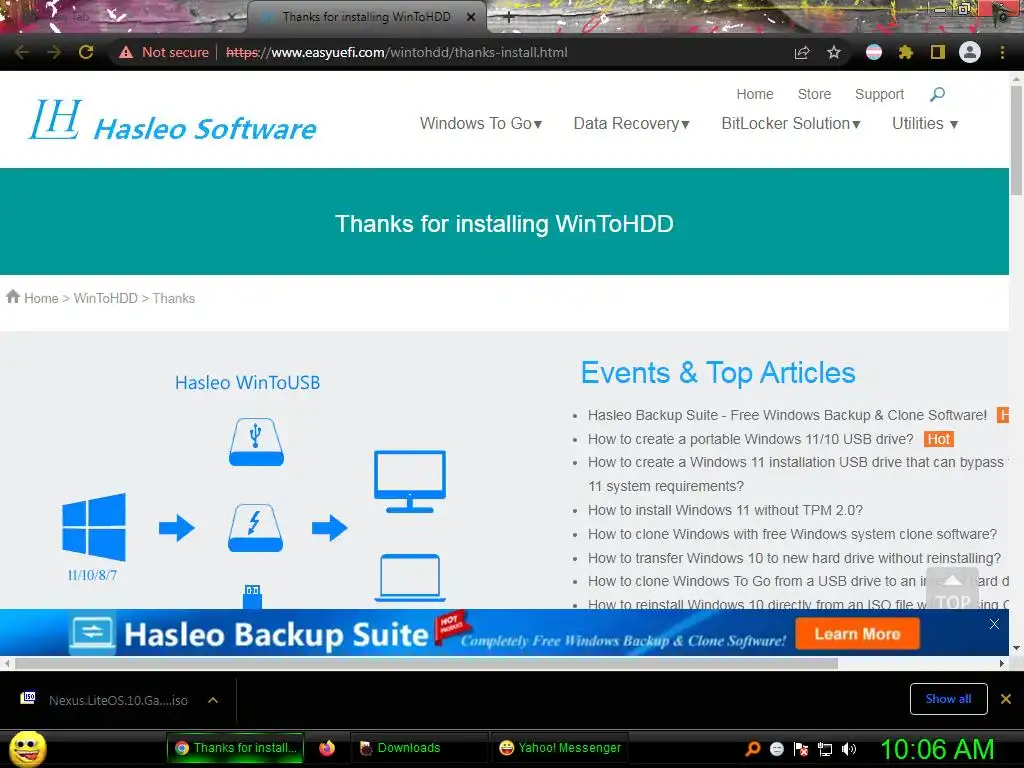Close the downloads bar with the X
This screenshot has width=1024, height=768.
click(x=1006, y=699)
